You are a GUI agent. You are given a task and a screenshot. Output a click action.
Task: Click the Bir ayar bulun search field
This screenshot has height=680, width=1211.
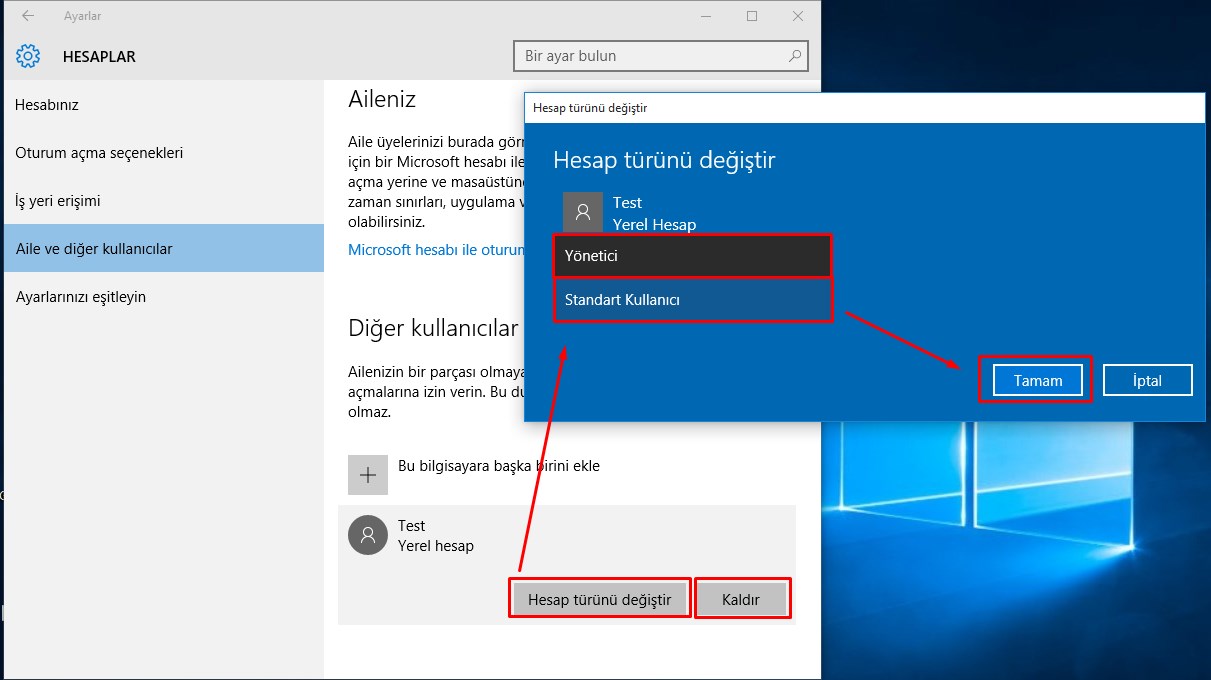click(650, 56)
